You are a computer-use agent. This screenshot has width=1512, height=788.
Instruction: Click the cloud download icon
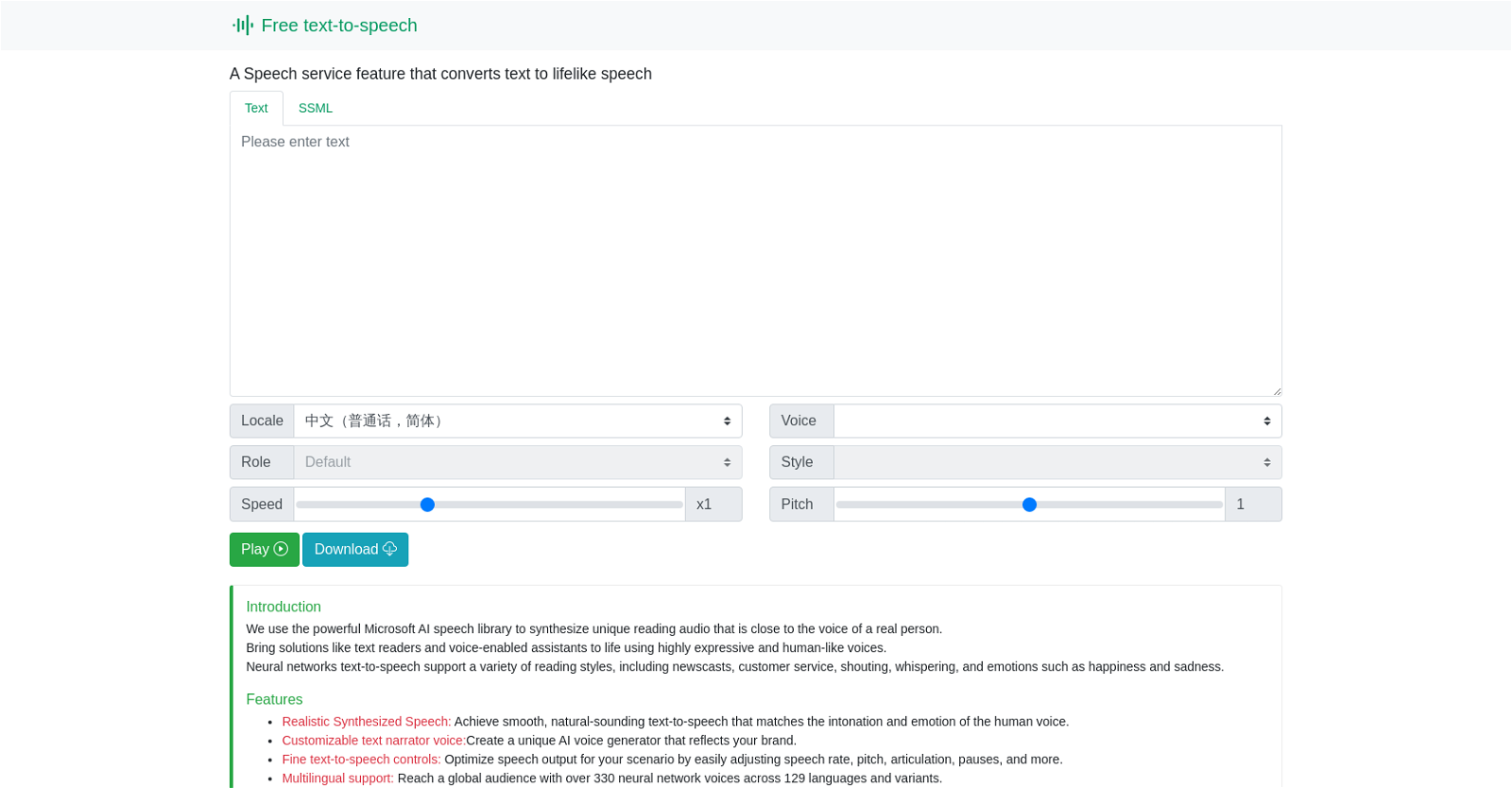pos(389,549)
